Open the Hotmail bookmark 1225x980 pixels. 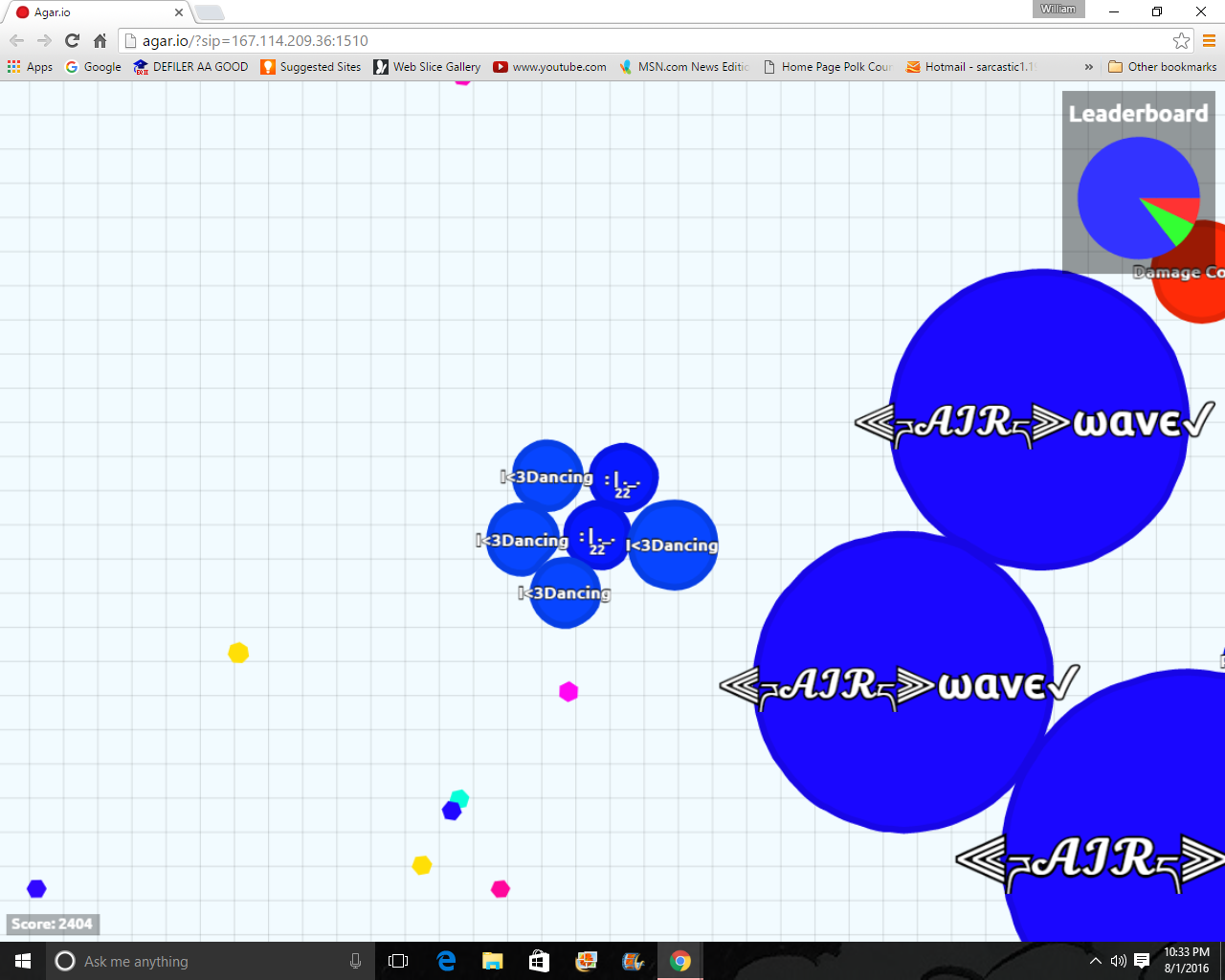point(970,67)
